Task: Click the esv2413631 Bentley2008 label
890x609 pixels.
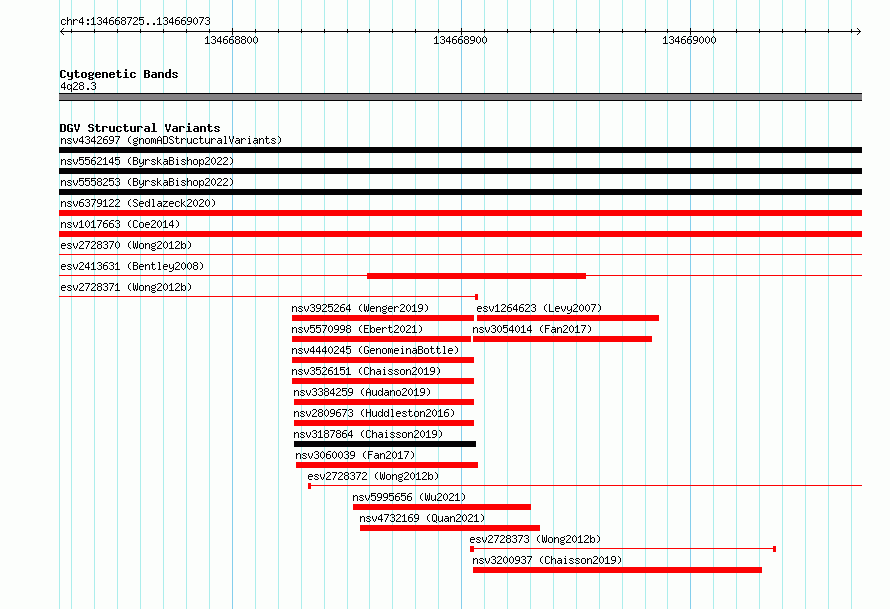Action: tap(132, 266)
